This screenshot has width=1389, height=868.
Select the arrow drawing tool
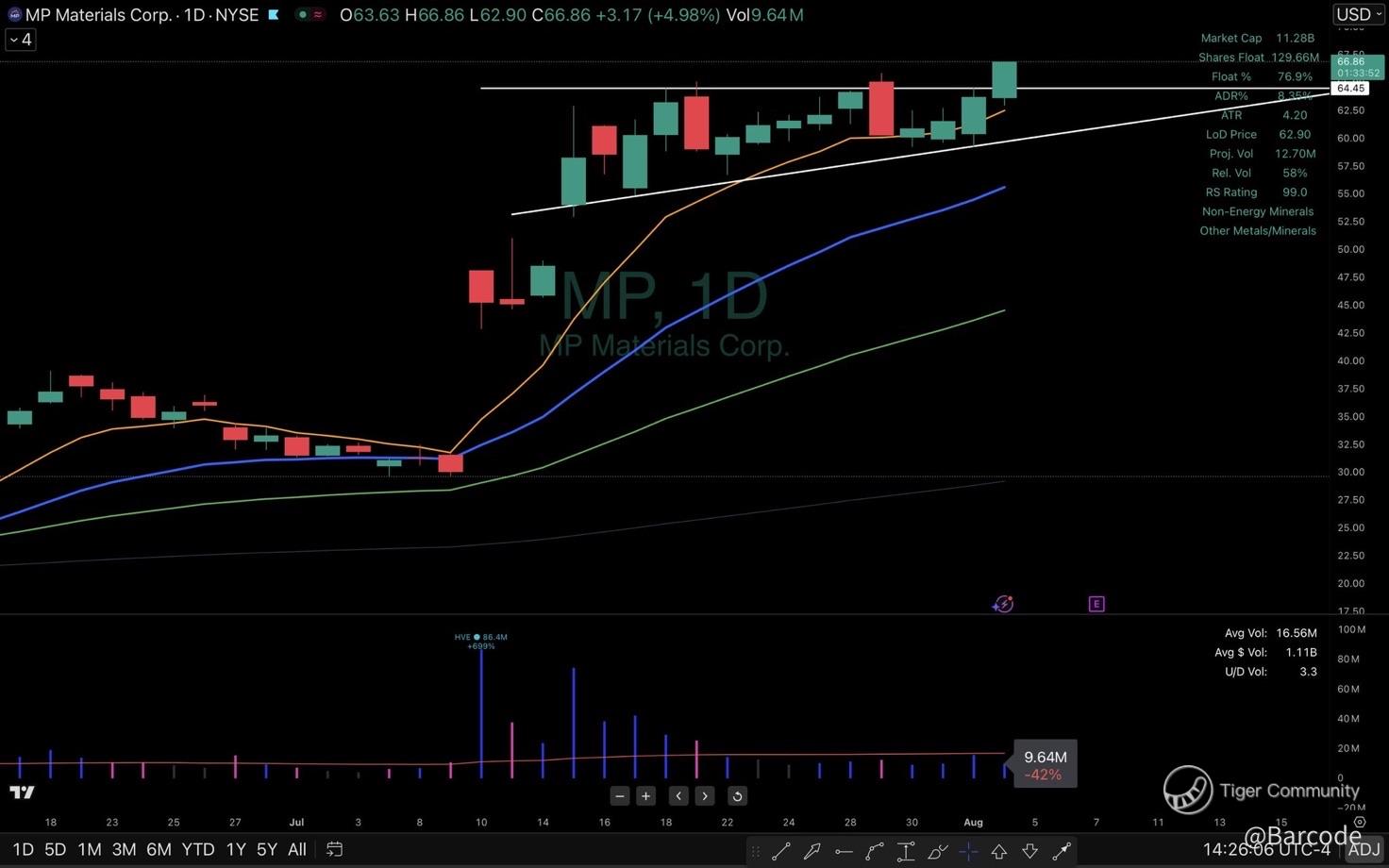pos(812,850)
